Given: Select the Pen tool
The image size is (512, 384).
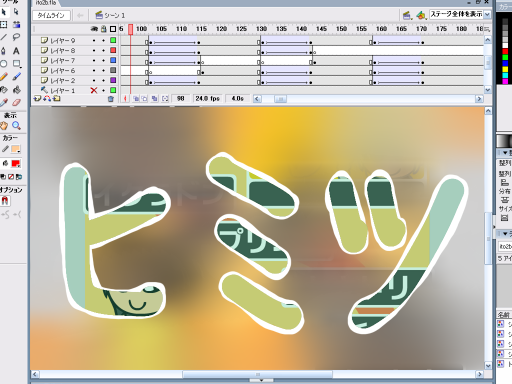Looking at the screenshot, I should tap(4, 51).
